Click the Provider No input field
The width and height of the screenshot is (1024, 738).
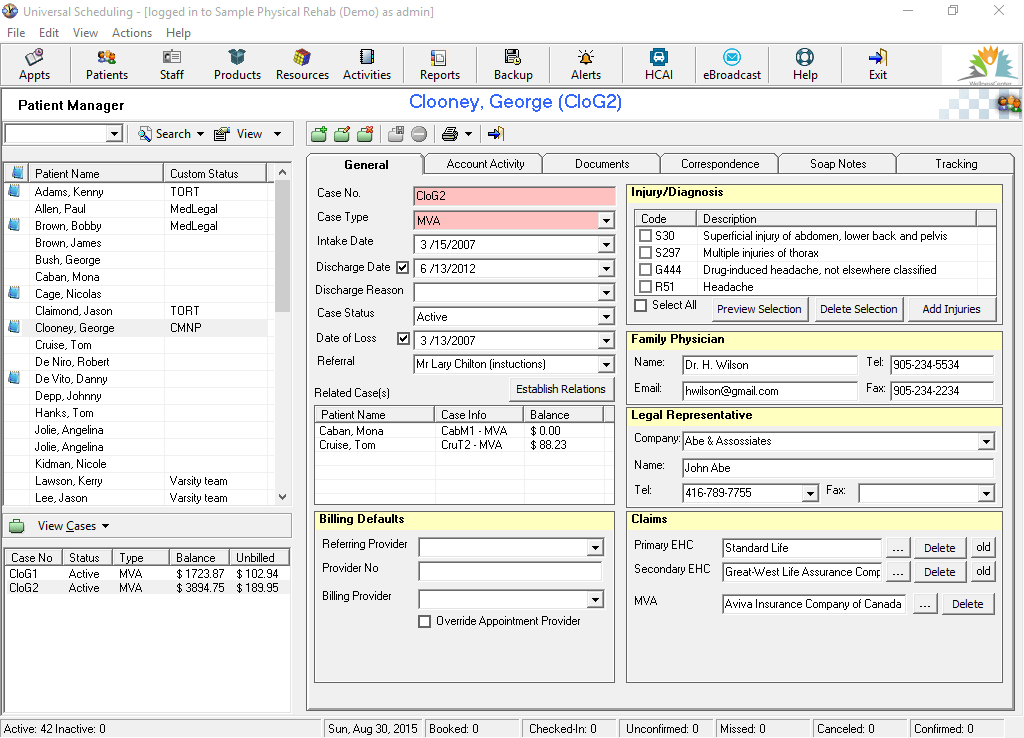pyautogui.click(x=510, y=571)
